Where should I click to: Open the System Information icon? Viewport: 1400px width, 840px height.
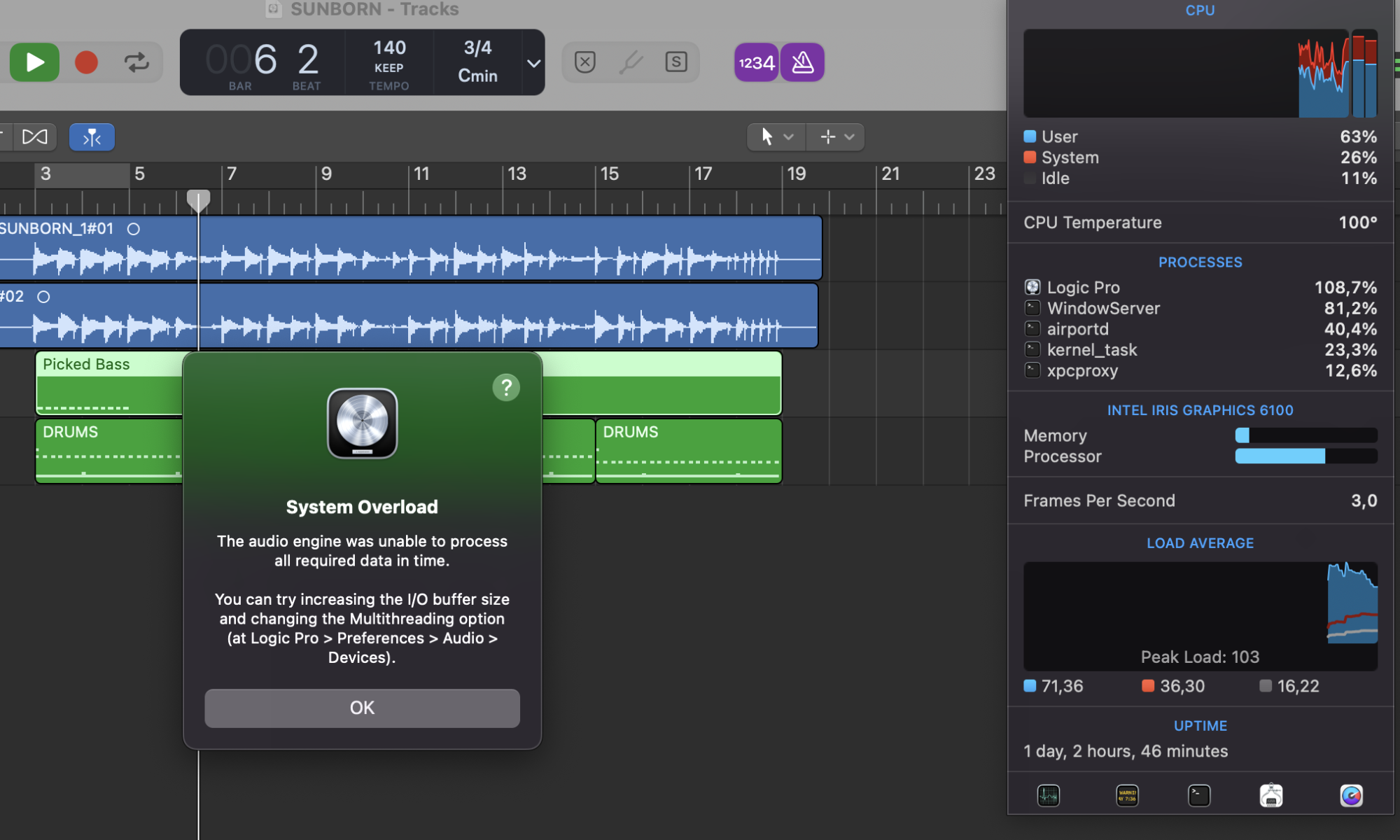click(x=1271, y=796)
